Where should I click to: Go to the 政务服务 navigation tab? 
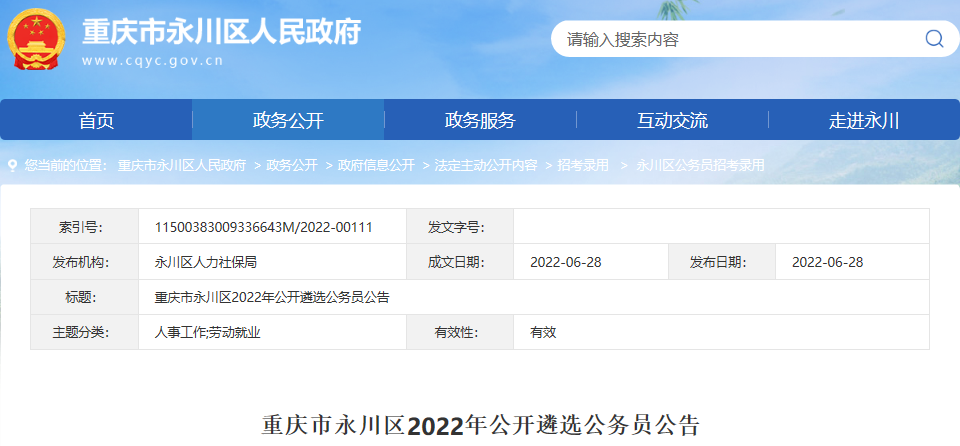coord(480,121)
